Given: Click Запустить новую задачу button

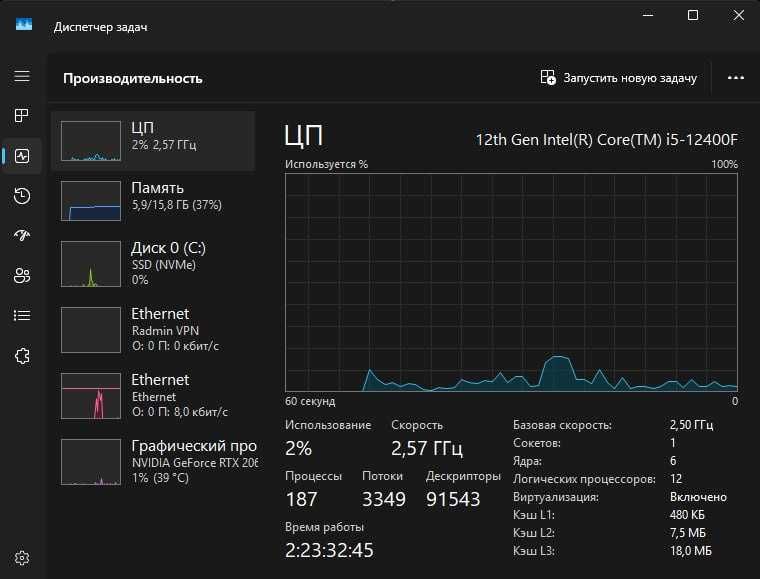Looking at the screenshot, I should point(618,78).
